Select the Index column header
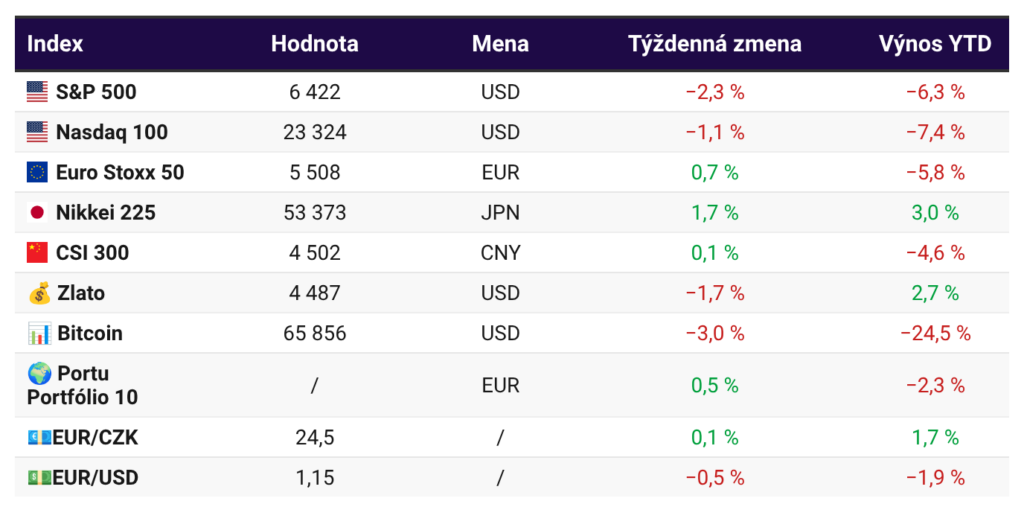The image size is (1024, 507). tap(55, 44)
